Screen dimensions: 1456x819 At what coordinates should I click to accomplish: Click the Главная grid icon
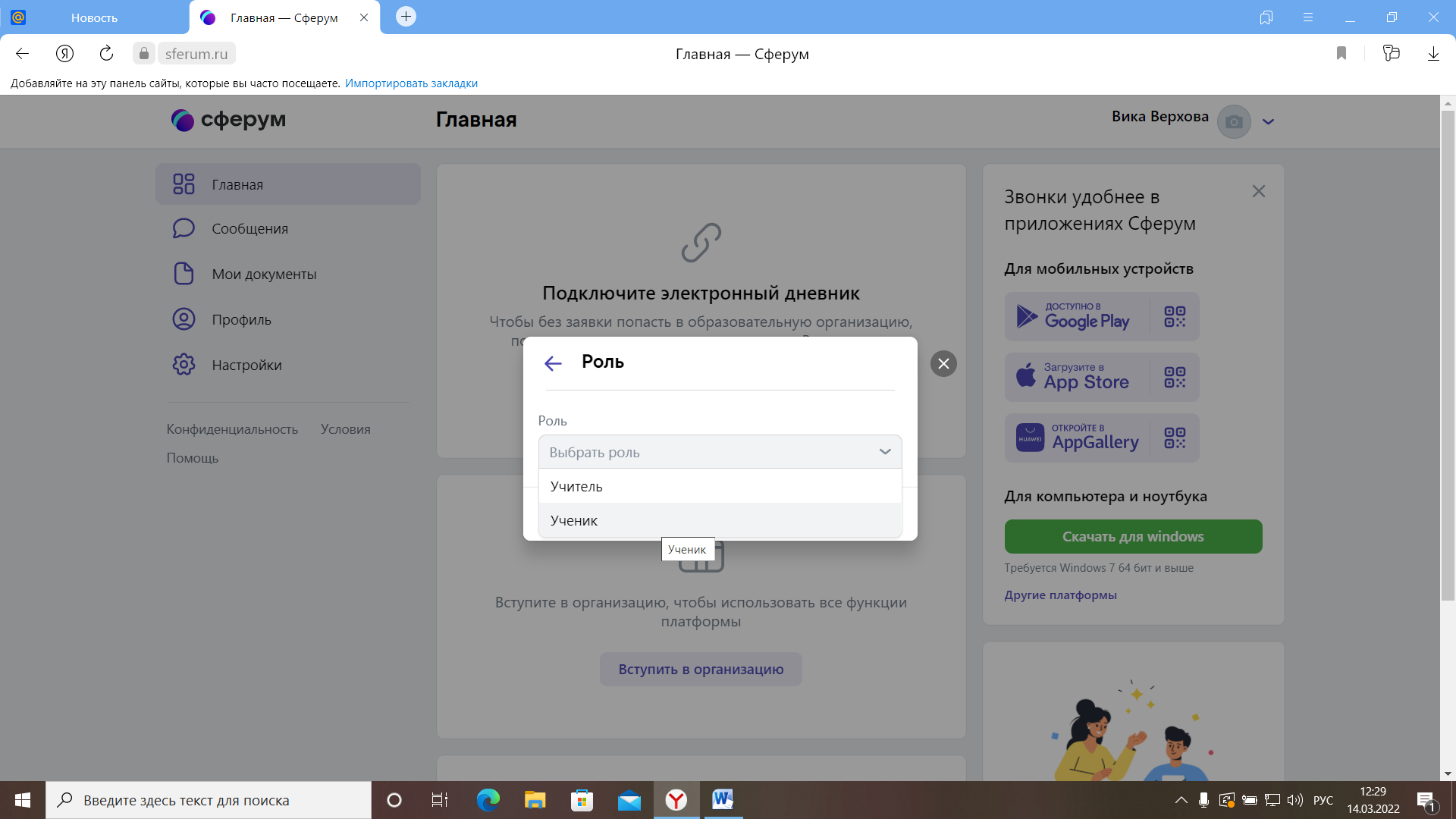pos(184,184)
